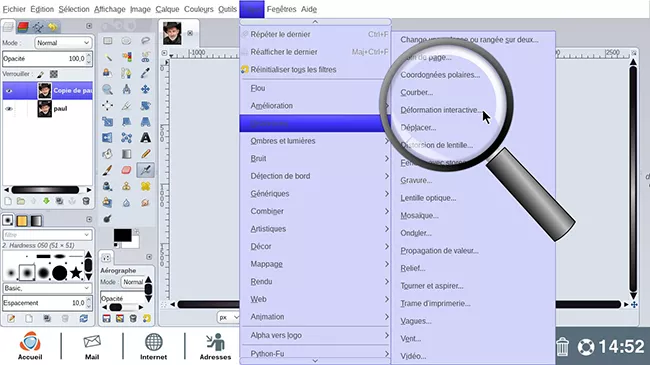Select the Eraser tool
The image size is (650, 365).
tap(126, 170)
